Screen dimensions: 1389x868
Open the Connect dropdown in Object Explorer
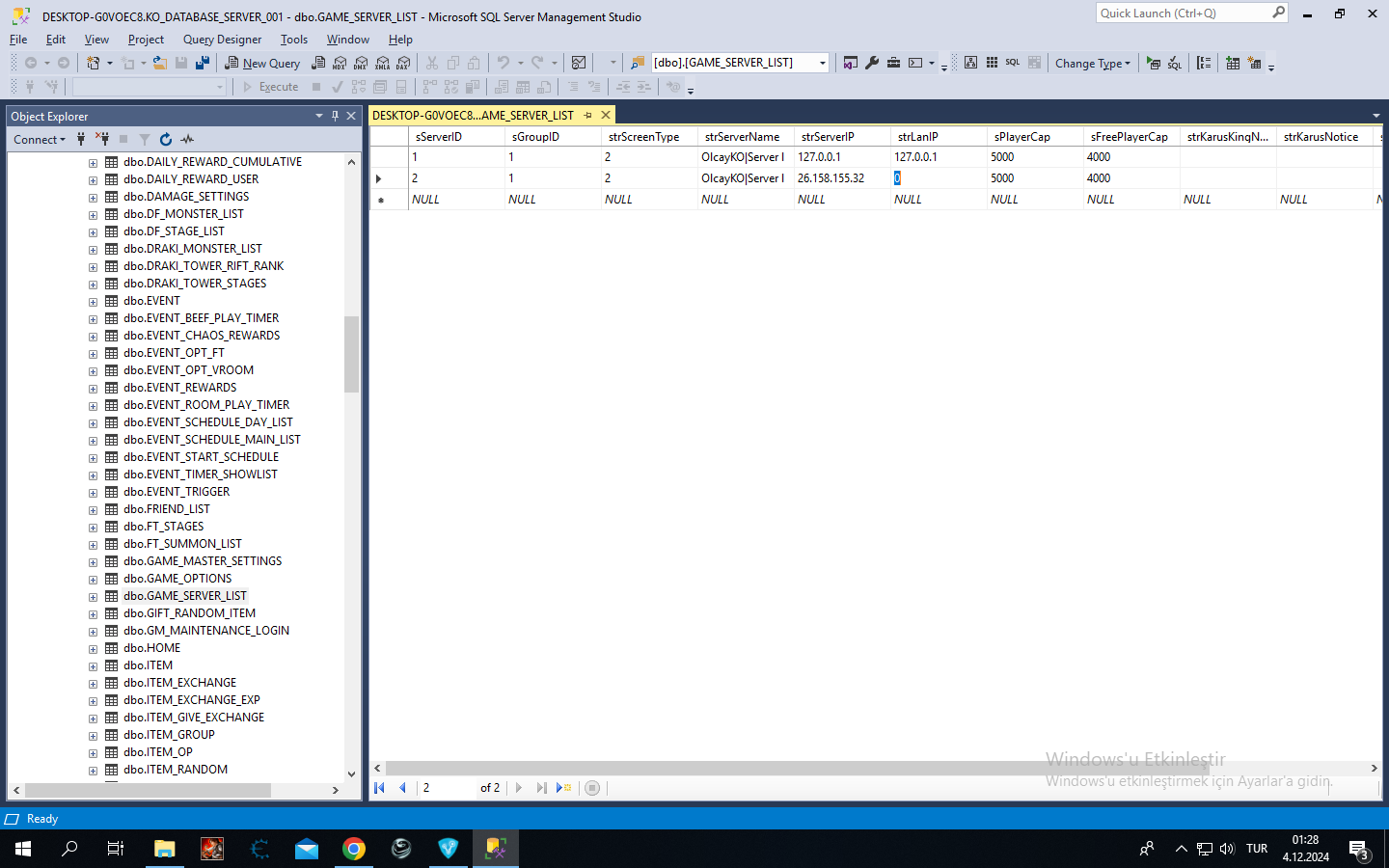coord(40,140)
